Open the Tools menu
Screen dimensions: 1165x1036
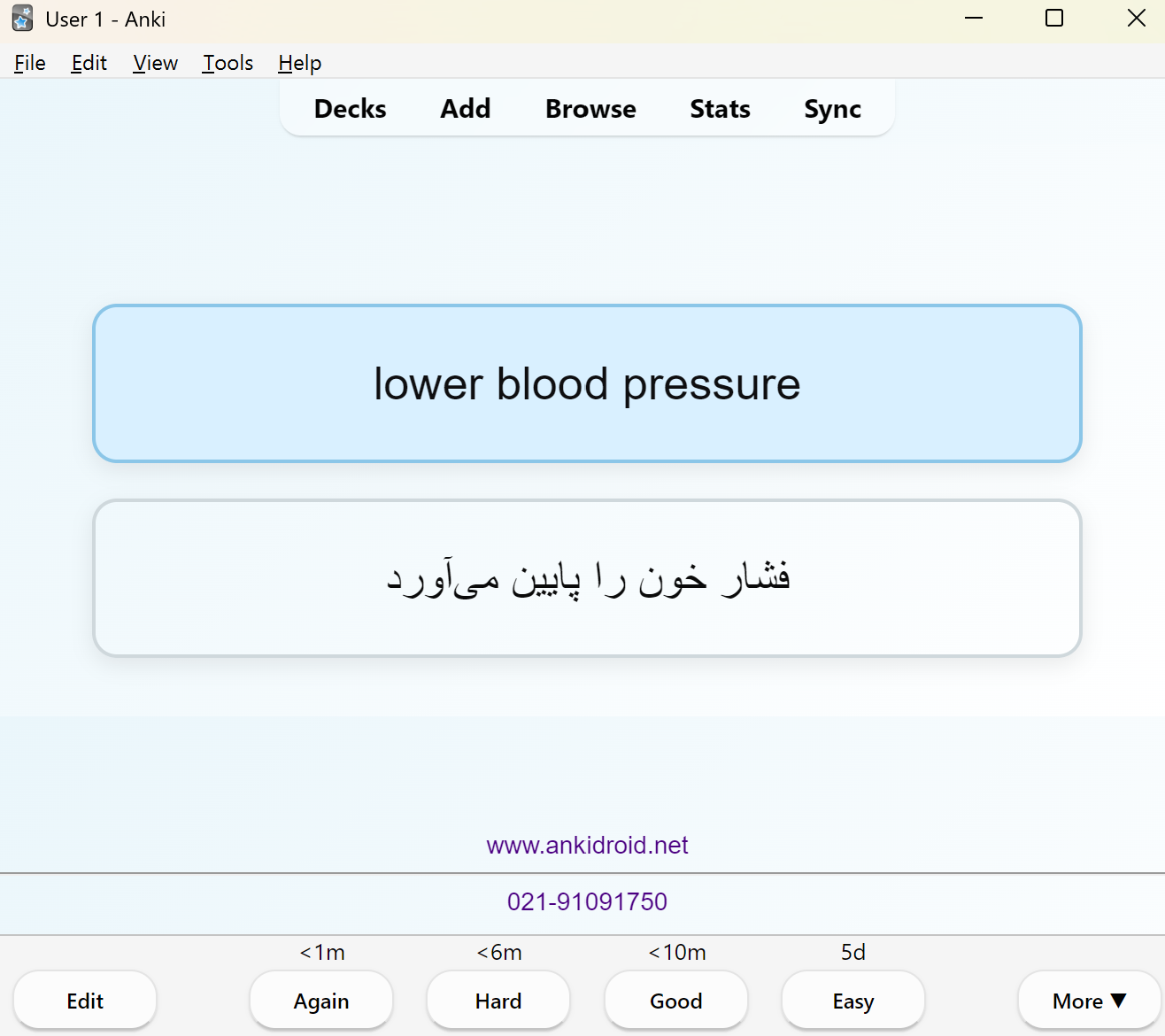pyautogui.click(x=228, y=63)
